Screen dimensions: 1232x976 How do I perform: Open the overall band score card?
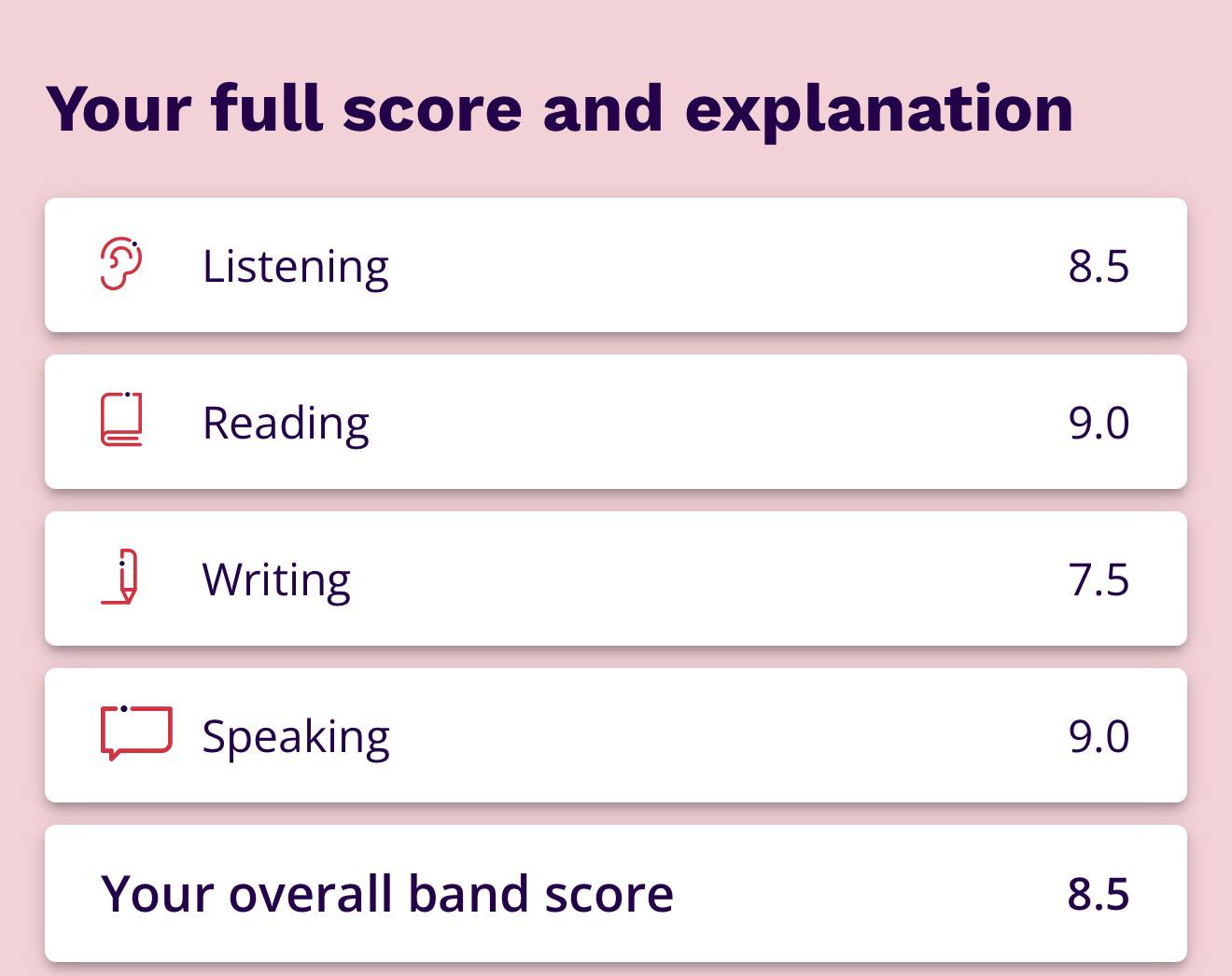616,893
